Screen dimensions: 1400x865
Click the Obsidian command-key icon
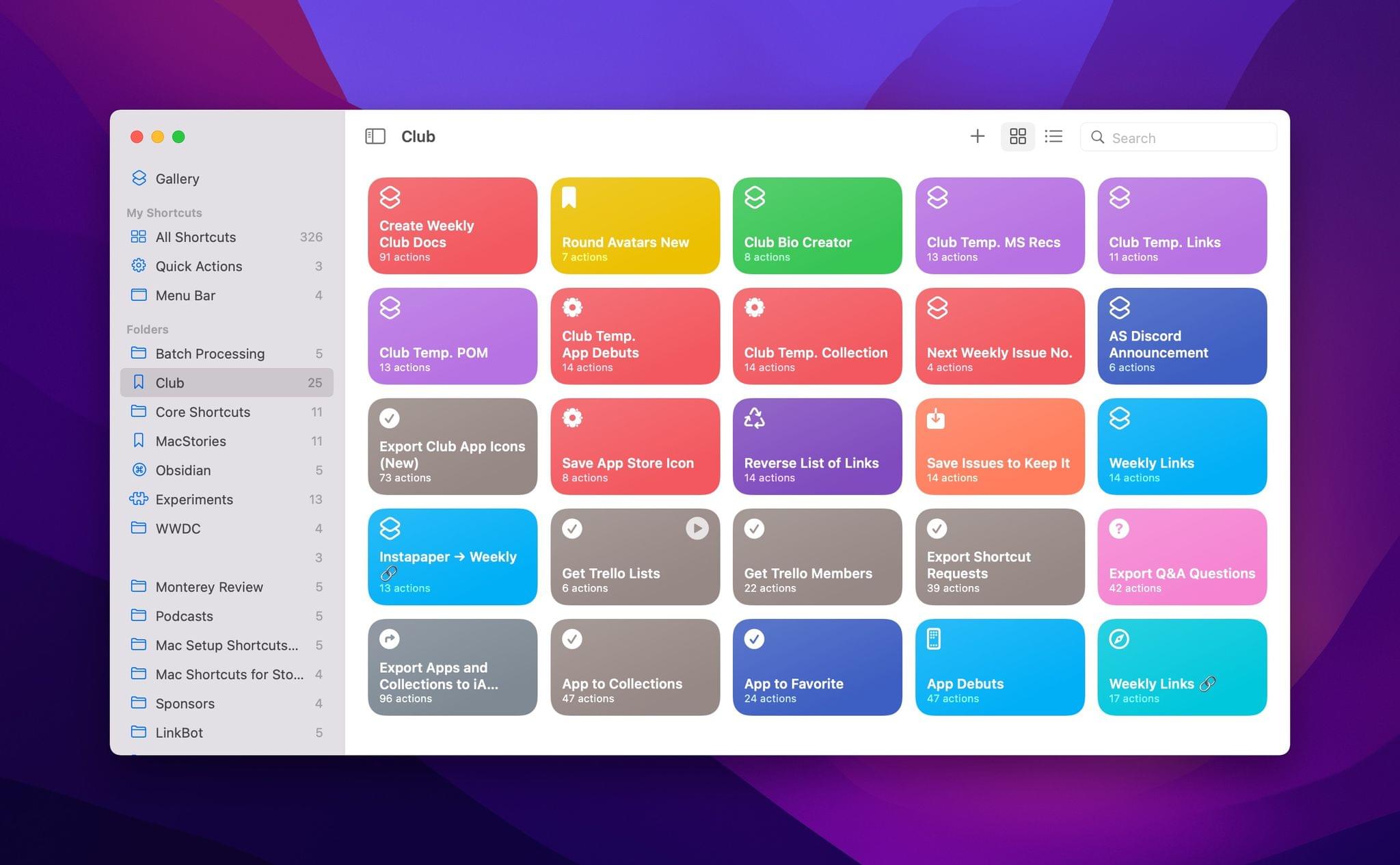click(x=139, y=470)
